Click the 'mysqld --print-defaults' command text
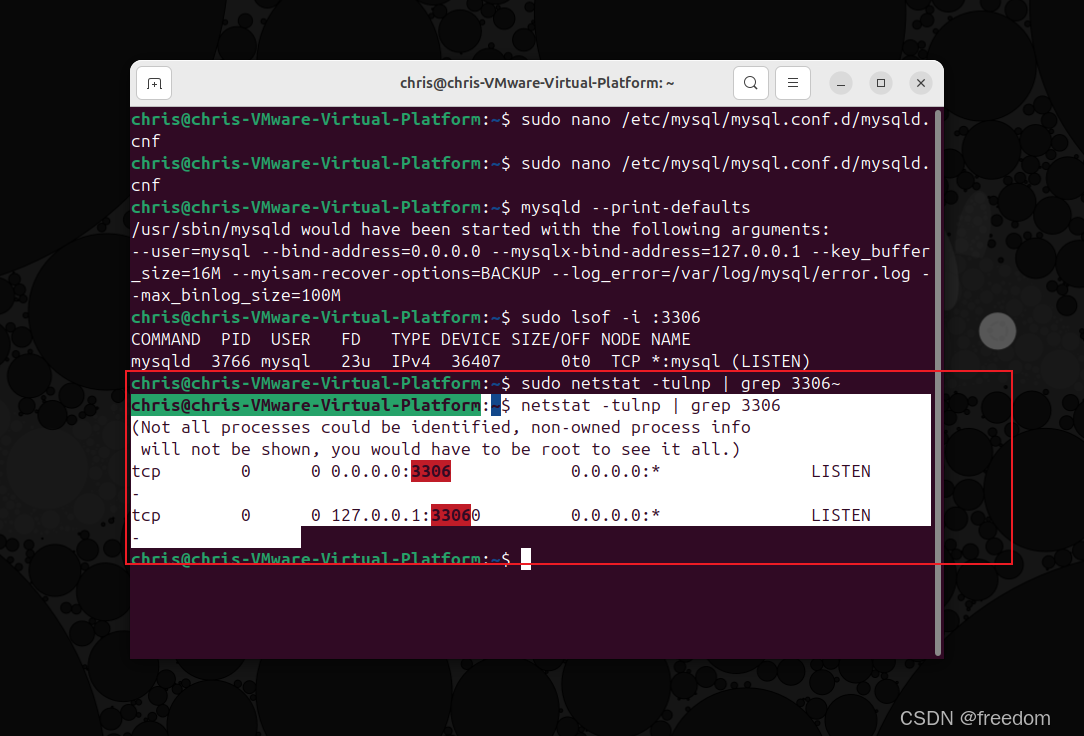This screenshot has height=736, width=1084. point(635,207)
